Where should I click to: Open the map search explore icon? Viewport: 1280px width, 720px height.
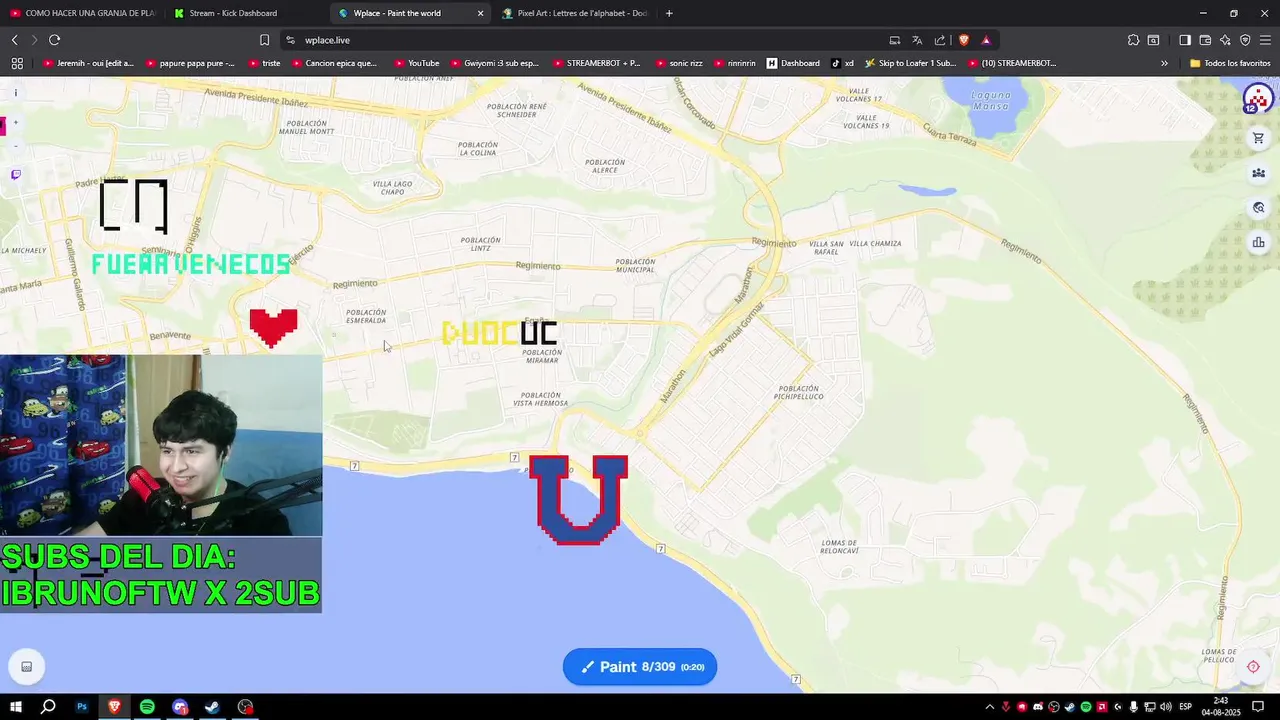click(1258, 208)
